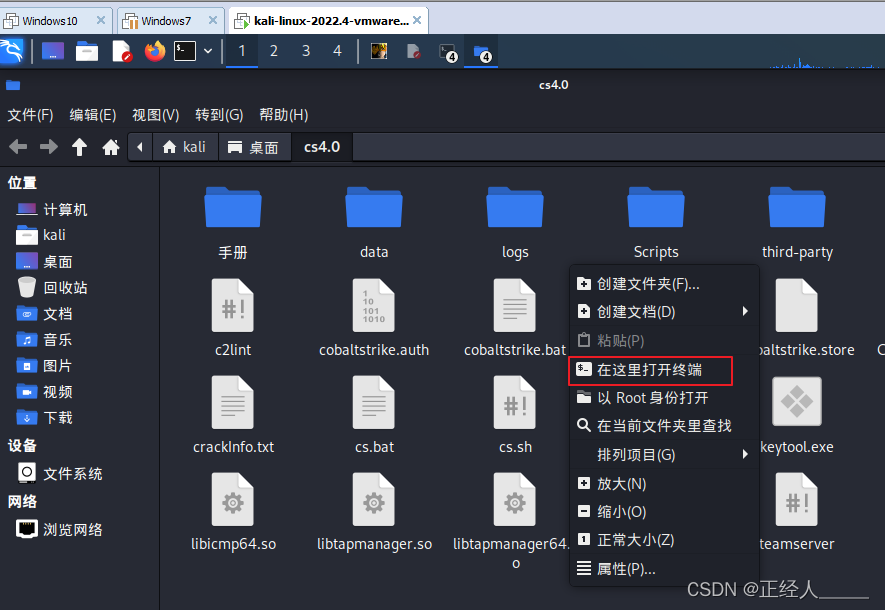Launch the text editor icon in panel
The image size is (885, 610).
click(121, 51)
